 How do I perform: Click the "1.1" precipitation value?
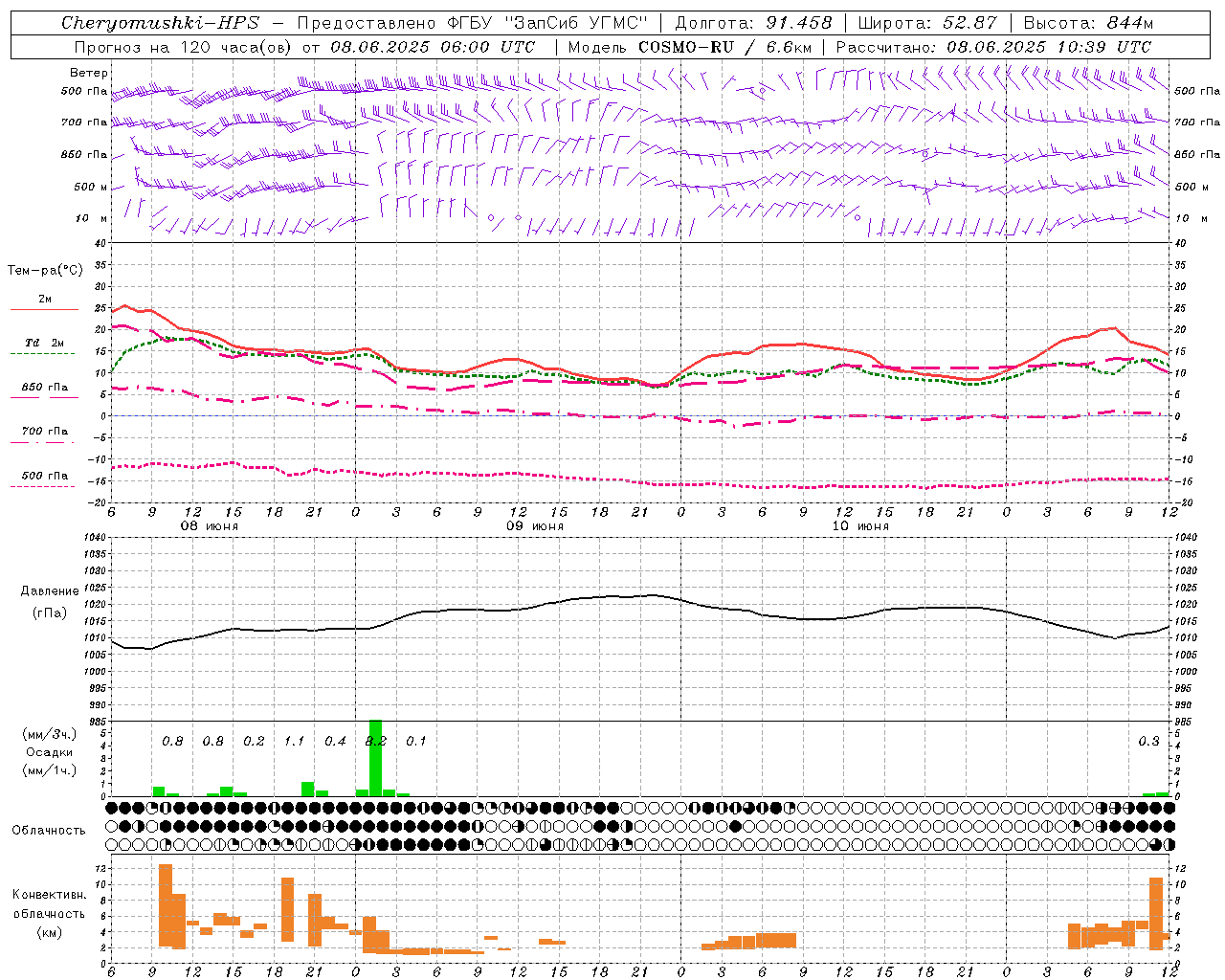pos(294,742)
